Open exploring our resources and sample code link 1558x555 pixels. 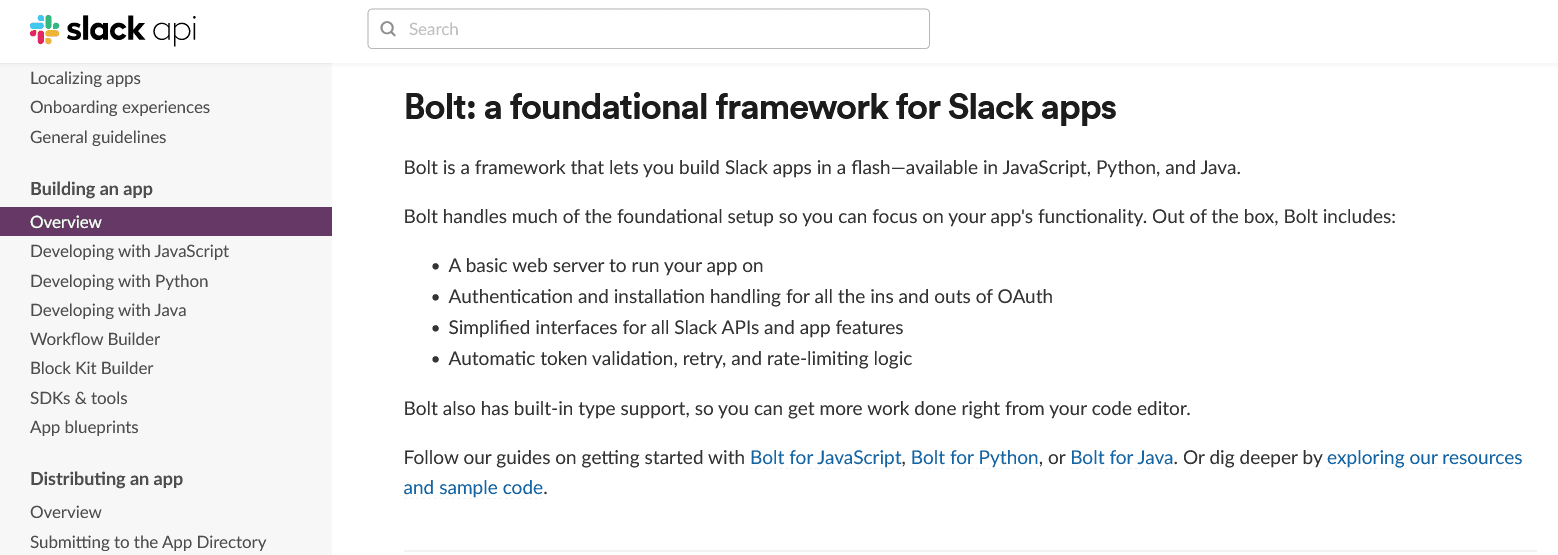click(1424, 458)
